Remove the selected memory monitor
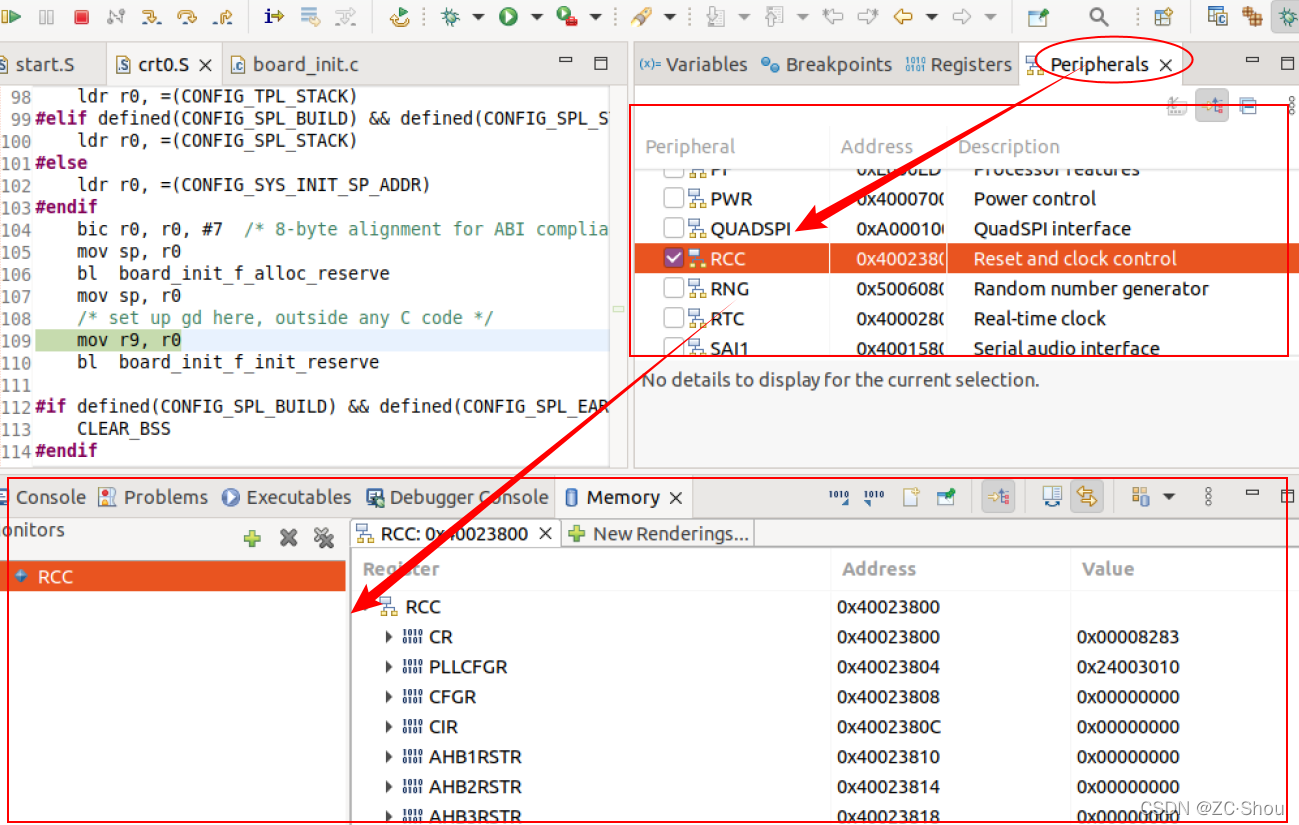Screen dimensions: 1299x825 (289, 539)
